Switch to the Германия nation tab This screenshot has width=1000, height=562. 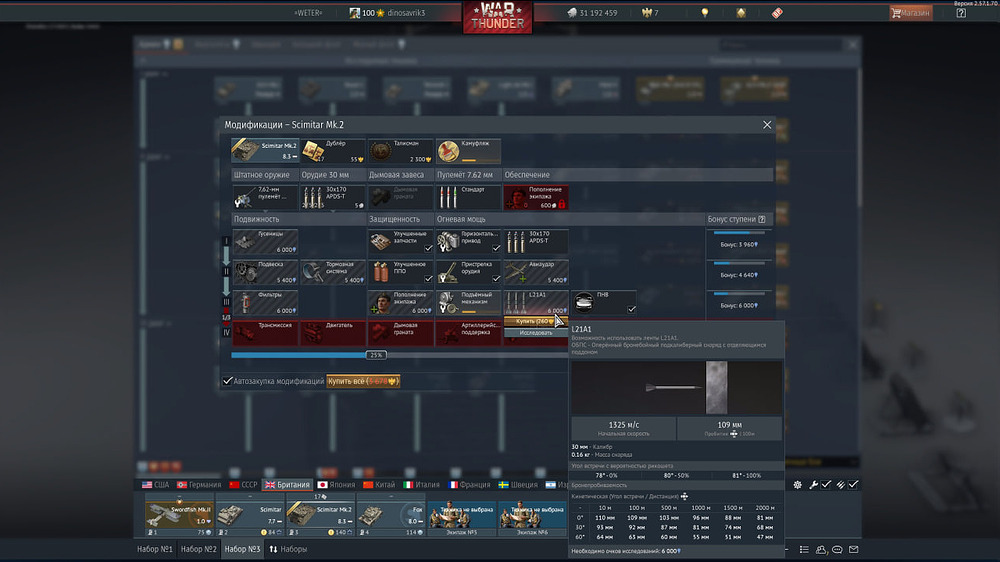199,485
